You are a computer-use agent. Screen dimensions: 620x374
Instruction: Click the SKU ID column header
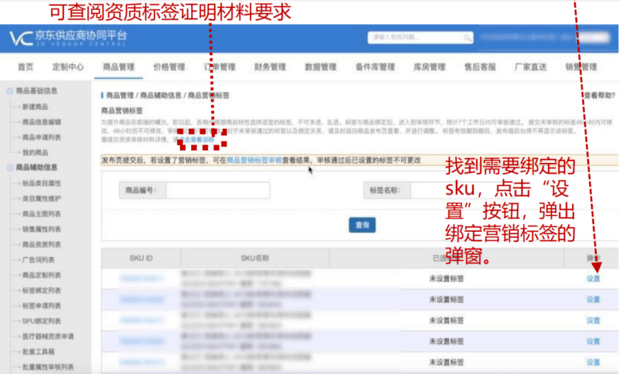(x=141, y=258)
